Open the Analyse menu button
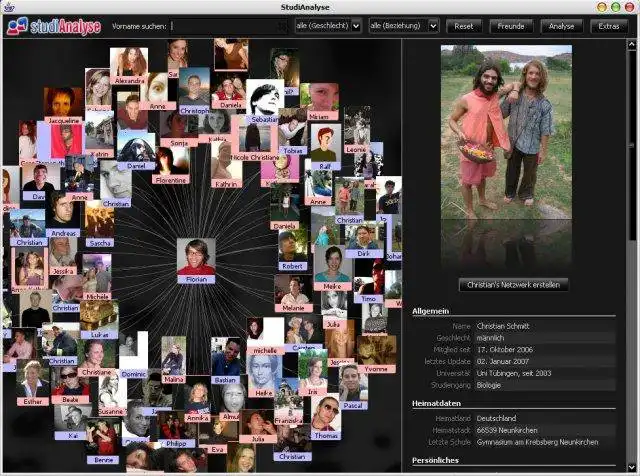The image size is (640, 476). [561, 26]
